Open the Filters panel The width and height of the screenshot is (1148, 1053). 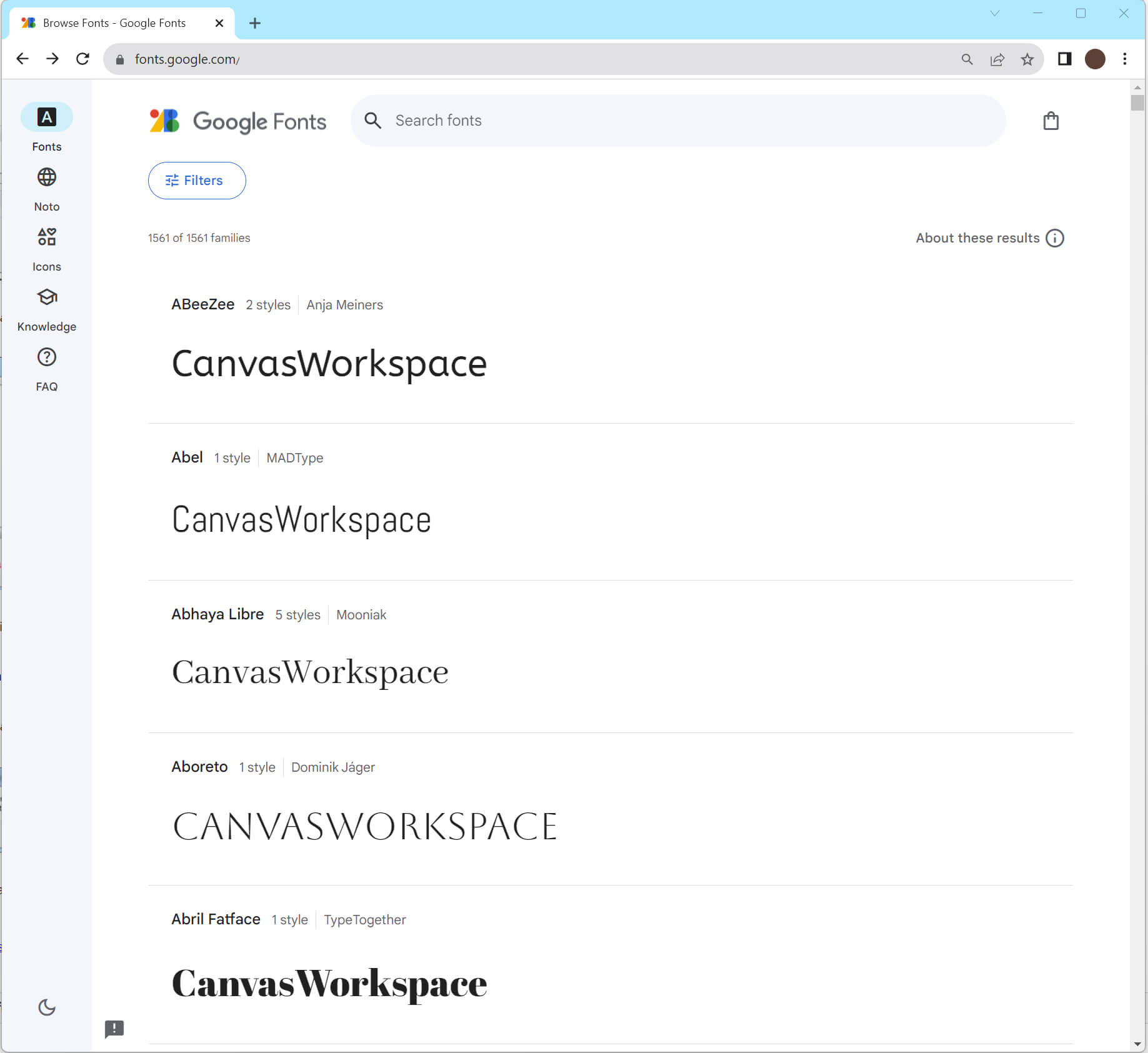(197, 181)
